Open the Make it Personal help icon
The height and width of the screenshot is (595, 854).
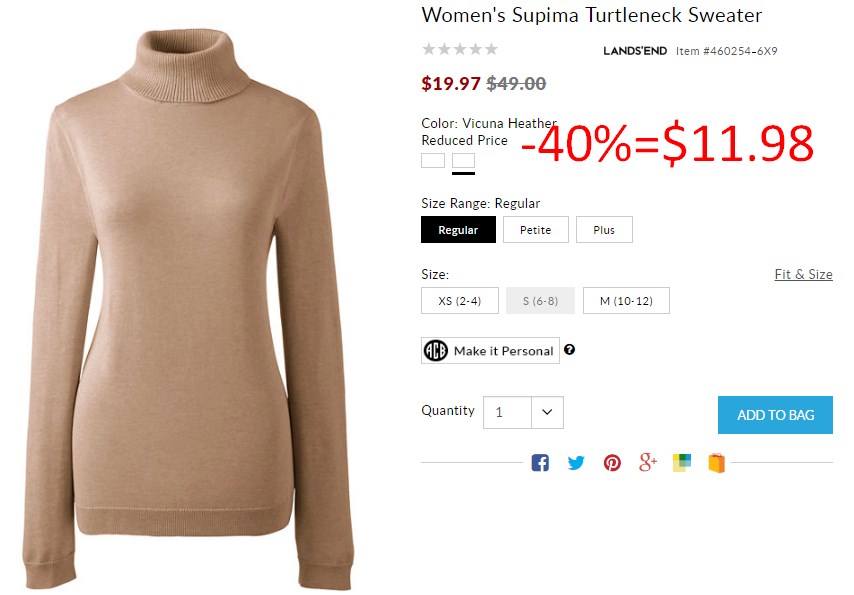pyautogui.click(x=570, y=350)
